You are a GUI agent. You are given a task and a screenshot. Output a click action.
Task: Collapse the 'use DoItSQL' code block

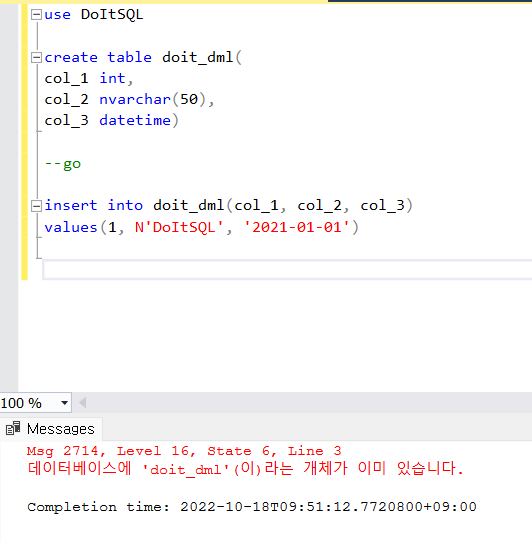point(36,15)
